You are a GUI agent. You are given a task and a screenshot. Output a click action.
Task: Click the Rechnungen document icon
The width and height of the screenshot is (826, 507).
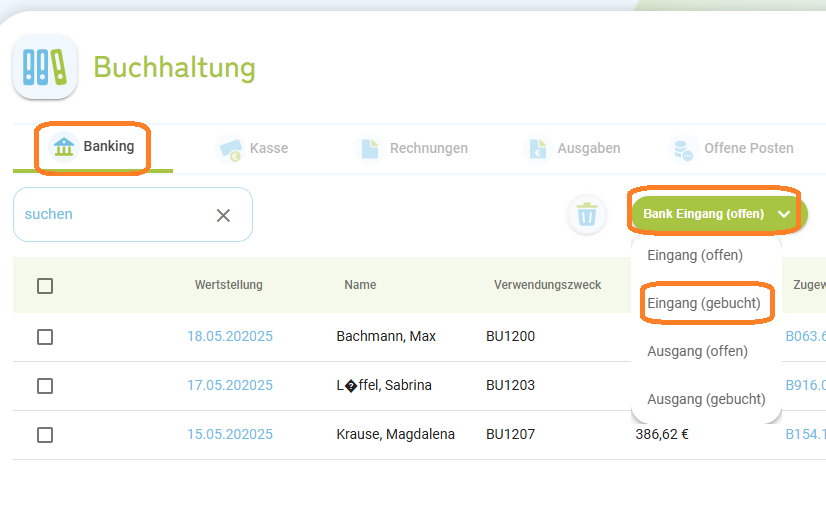click(x=370, y=149)
